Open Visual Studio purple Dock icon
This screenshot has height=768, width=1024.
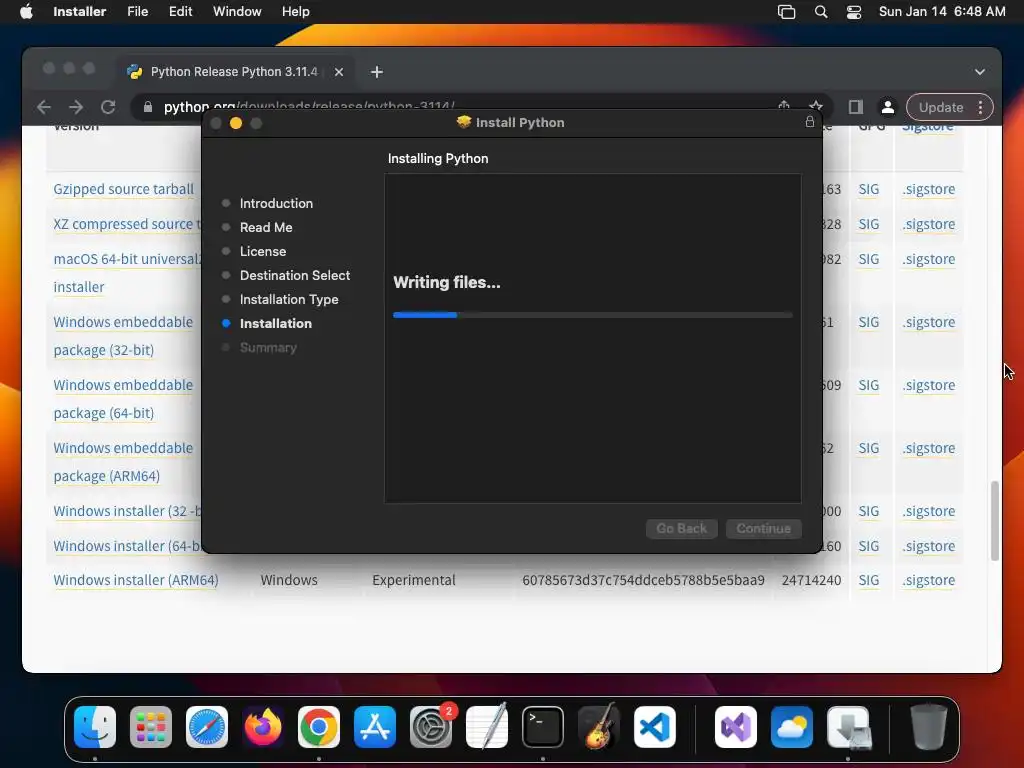coord(736,727)
